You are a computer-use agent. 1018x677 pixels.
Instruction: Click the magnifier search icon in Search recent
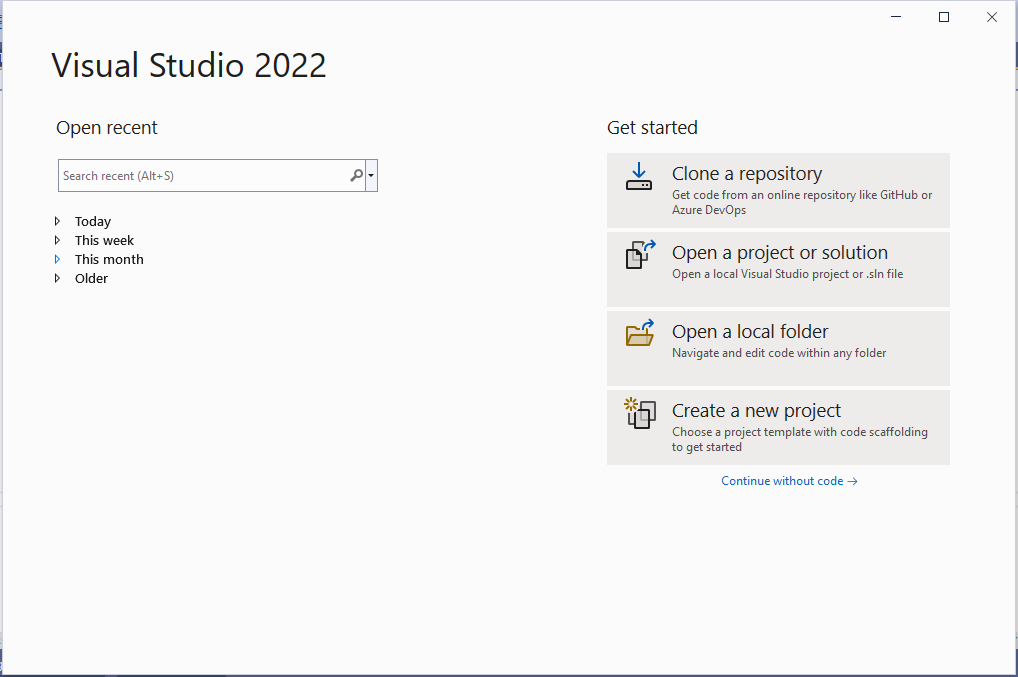point(356,175)
